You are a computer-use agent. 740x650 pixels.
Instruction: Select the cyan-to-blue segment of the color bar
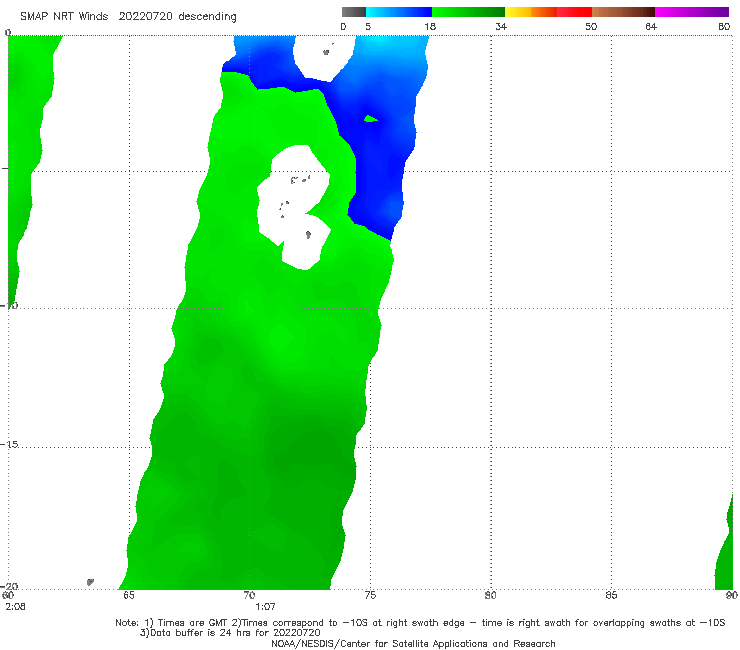pyautogui.click(x=399, y=12)
